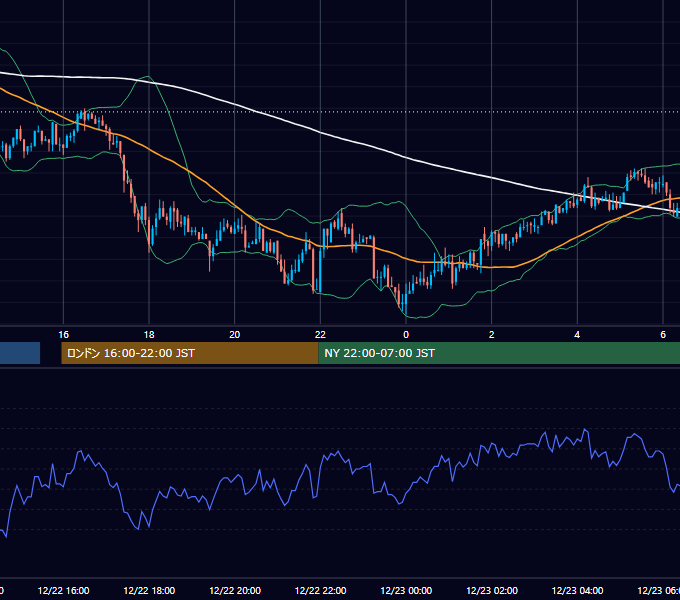Select the ロンドン 16:00-22:00 JST session bar
The width and height of the screenshot is (680, 600).
click(x=190, y=353)
